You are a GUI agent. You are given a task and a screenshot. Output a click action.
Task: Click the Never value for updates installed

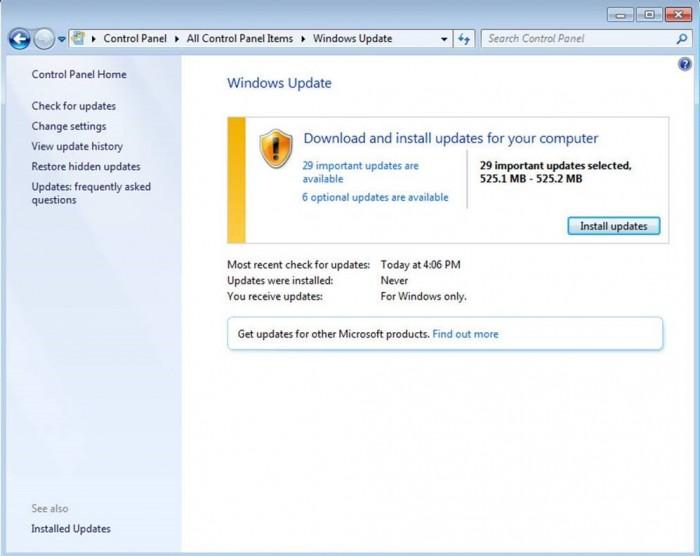click(394, 281)
